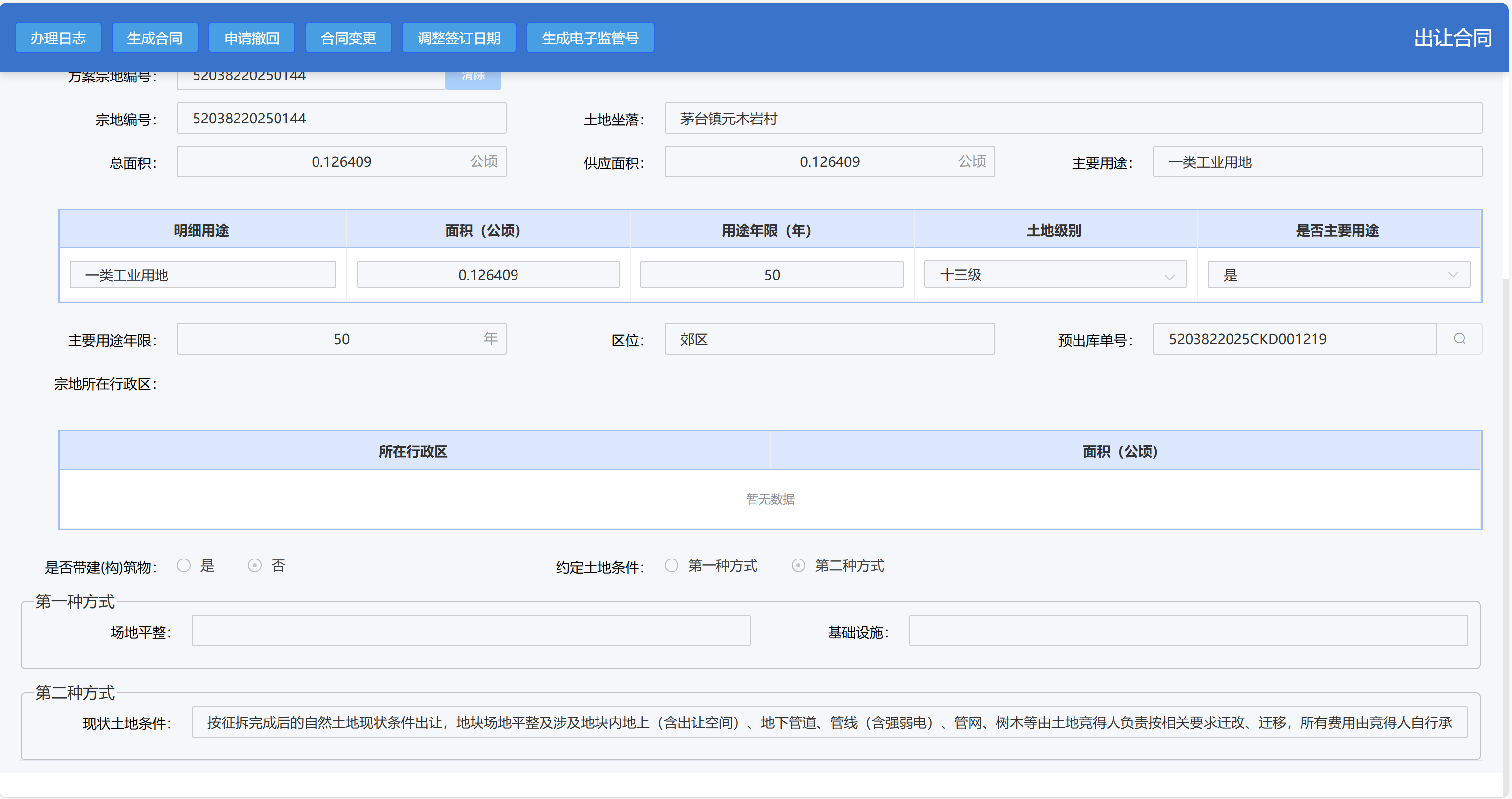Click 生成电子监管号 button
1512x799 pixels.
590,38
